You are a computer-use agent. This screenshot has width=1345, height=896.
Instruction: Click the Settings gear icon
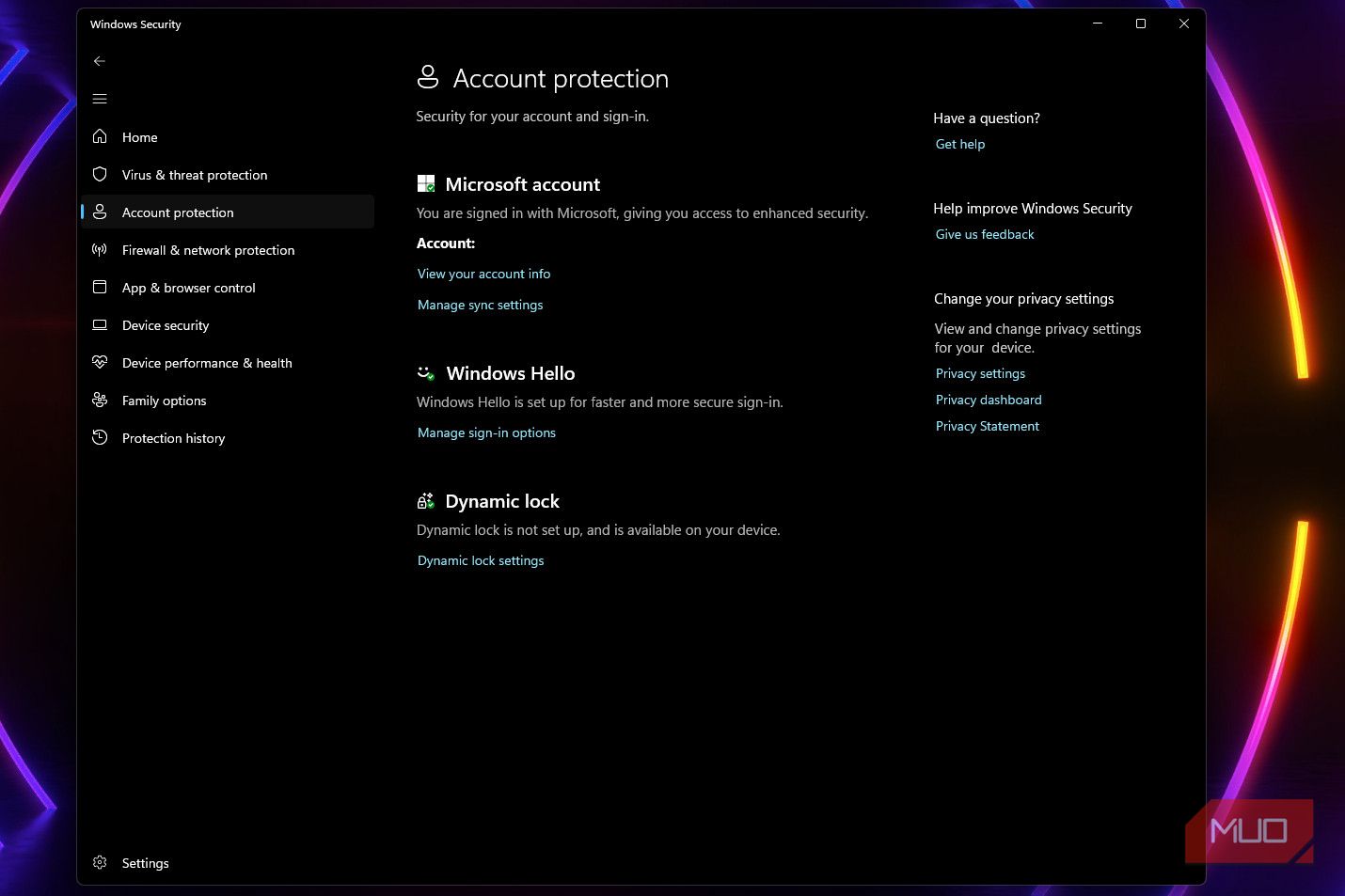100,863
